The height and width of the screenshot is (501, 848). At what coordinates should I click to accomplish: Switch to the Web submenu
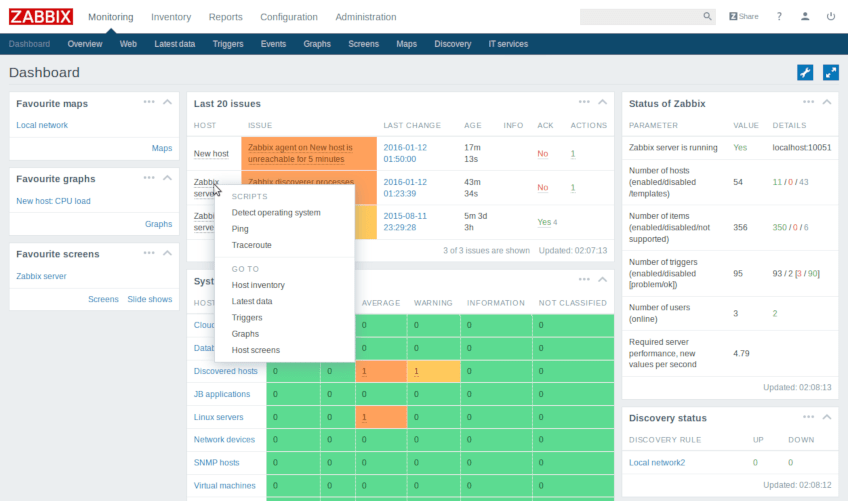click(x=128, y=44)
